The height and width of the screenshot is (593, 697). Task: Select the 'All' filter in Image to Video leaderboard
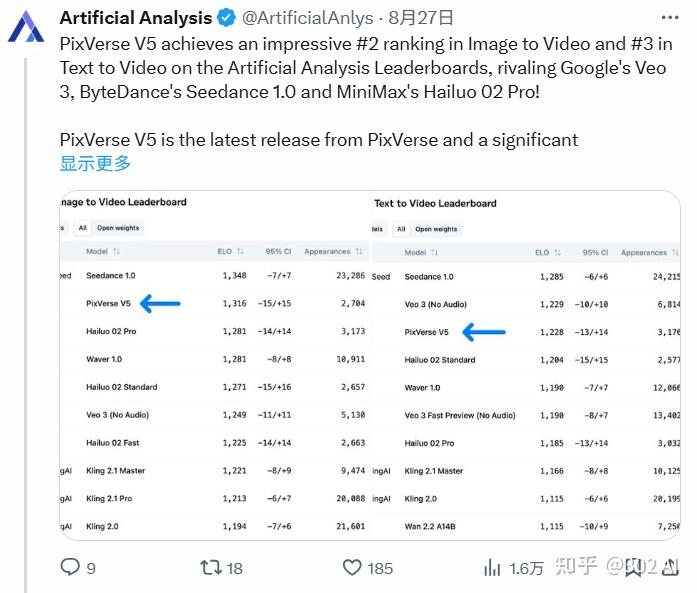(83, 228)
